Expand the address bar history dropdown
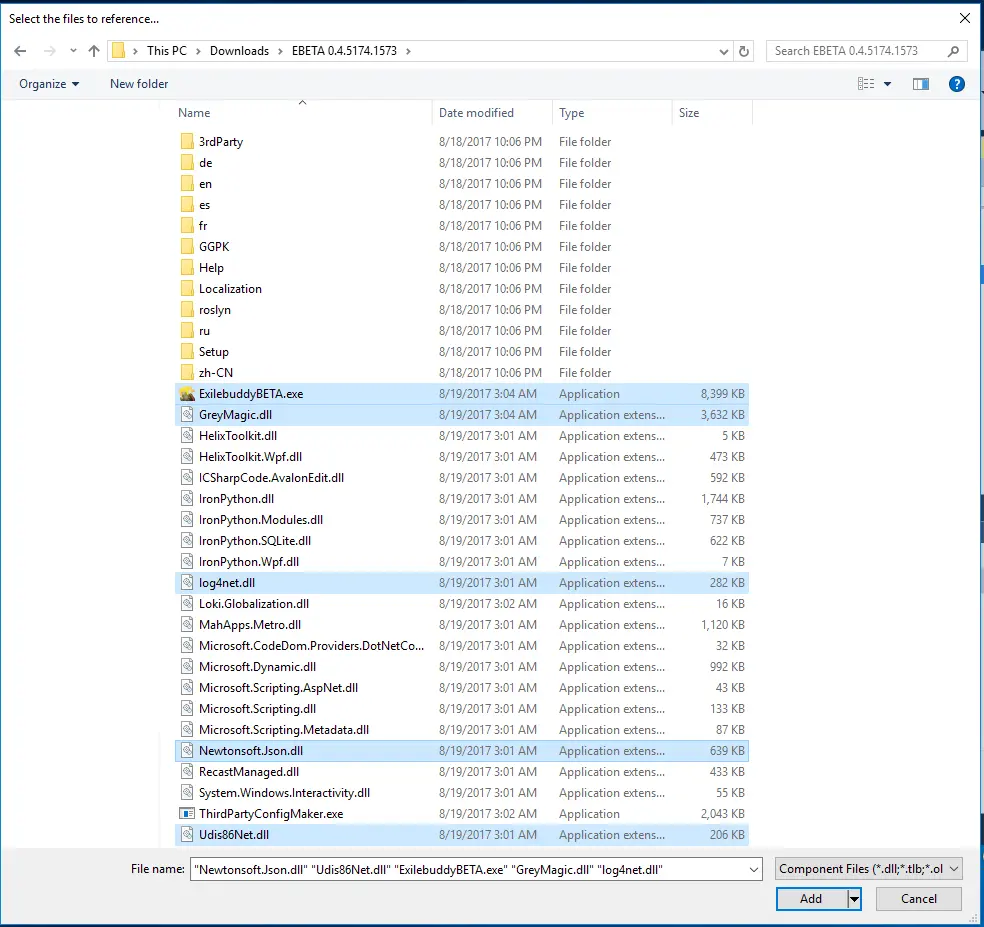The image size is (984, 927). pyautogui.click(x=724, y=51)
